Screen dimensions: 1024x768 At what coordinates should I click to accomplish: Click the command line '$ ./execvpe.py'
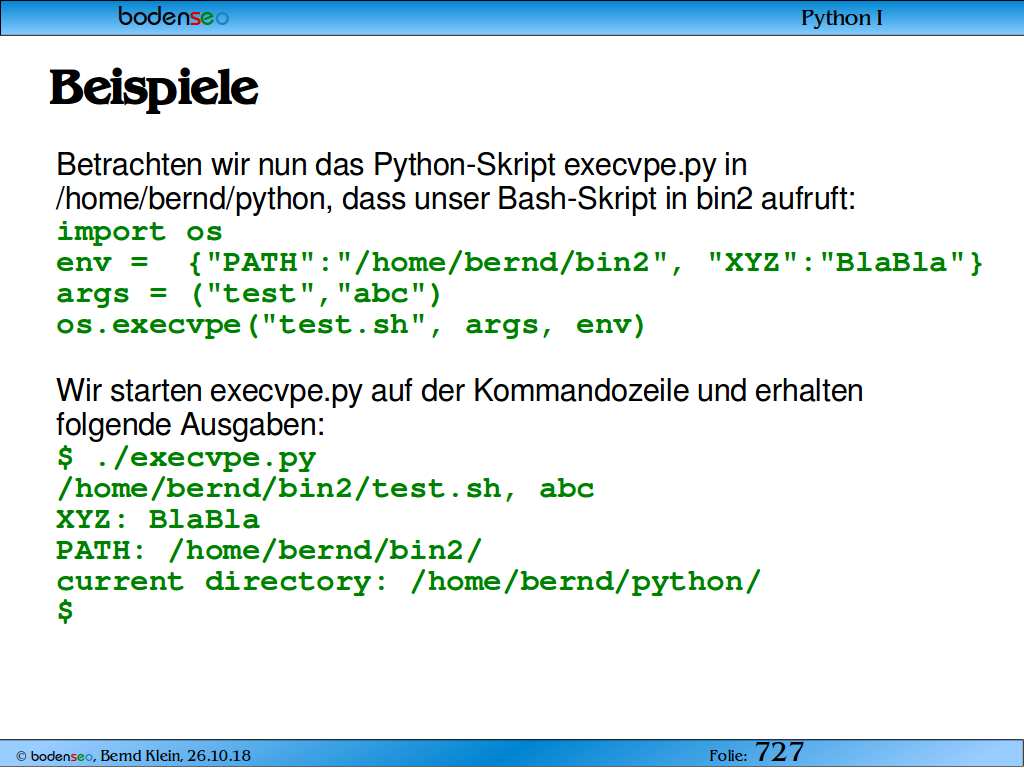[x=186, y=458]
